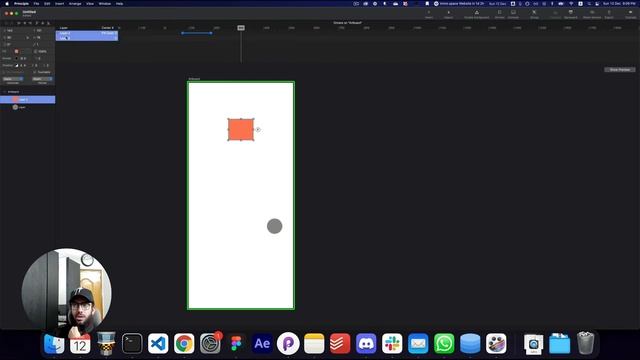
Task: Toggle the Media checkbox
Action: tap(35, 51)
